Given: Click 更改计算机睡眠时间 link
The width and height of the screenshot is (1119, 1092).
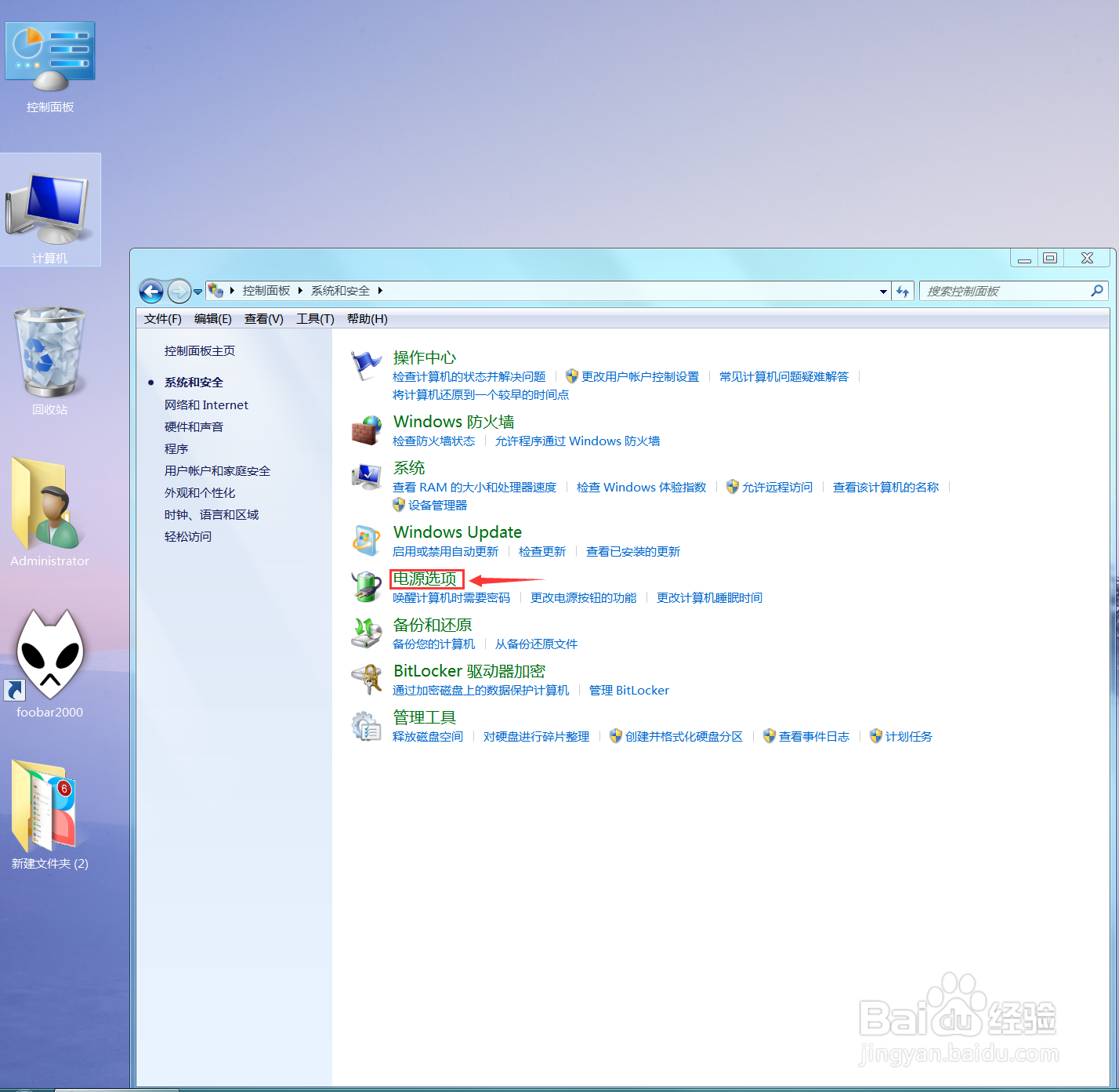Looking at the screenshot, I should point(710,598).
